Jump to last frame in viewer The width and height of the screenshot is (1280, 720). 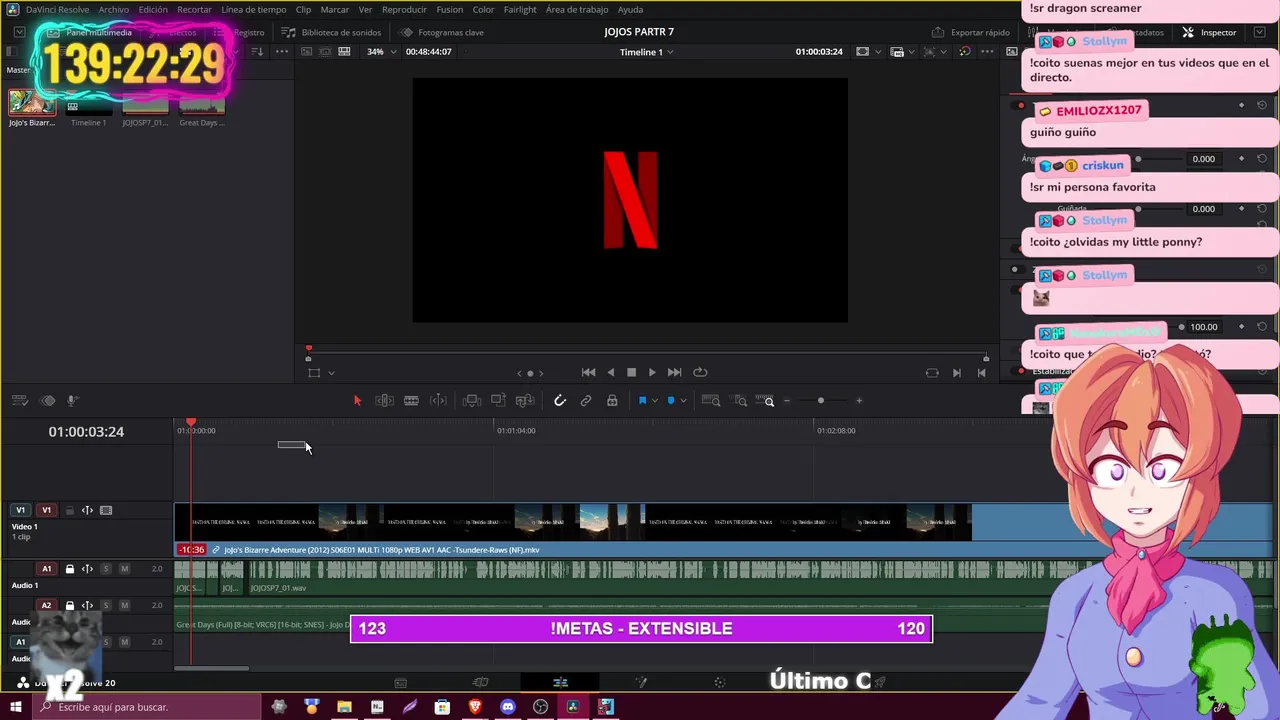[674, 372]
